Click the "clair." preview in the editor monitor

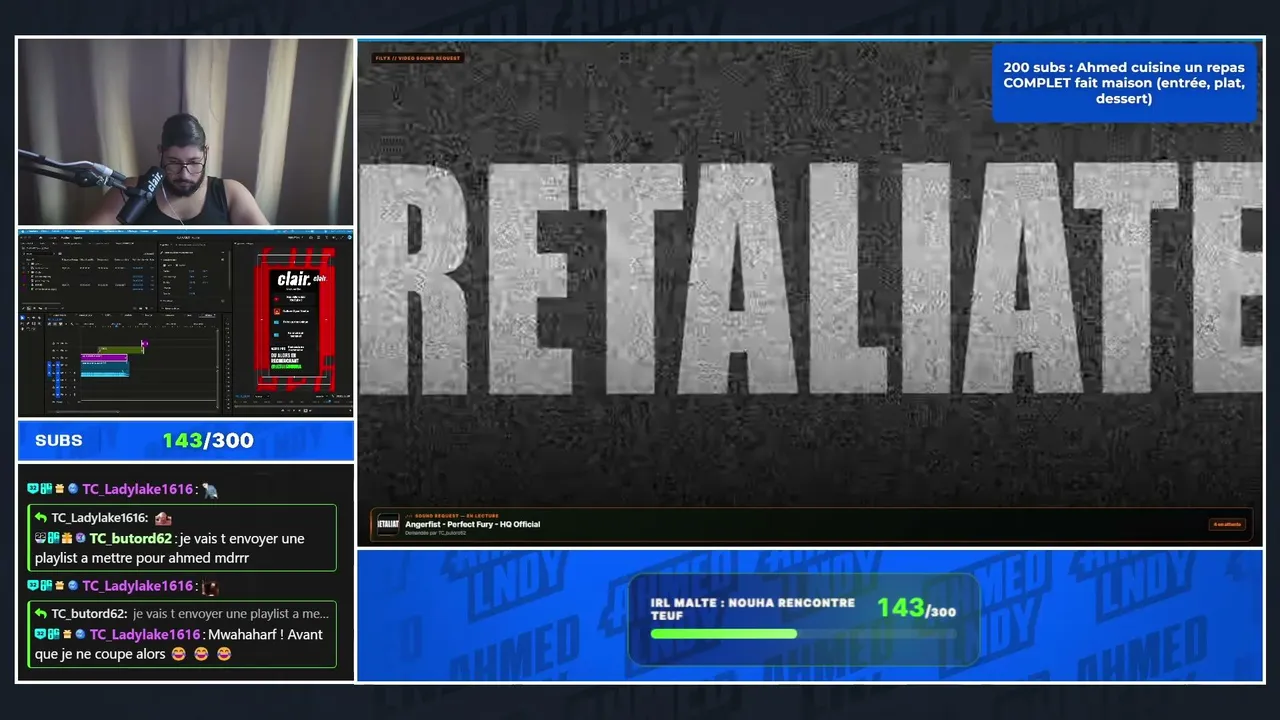[x=294, y=319]
